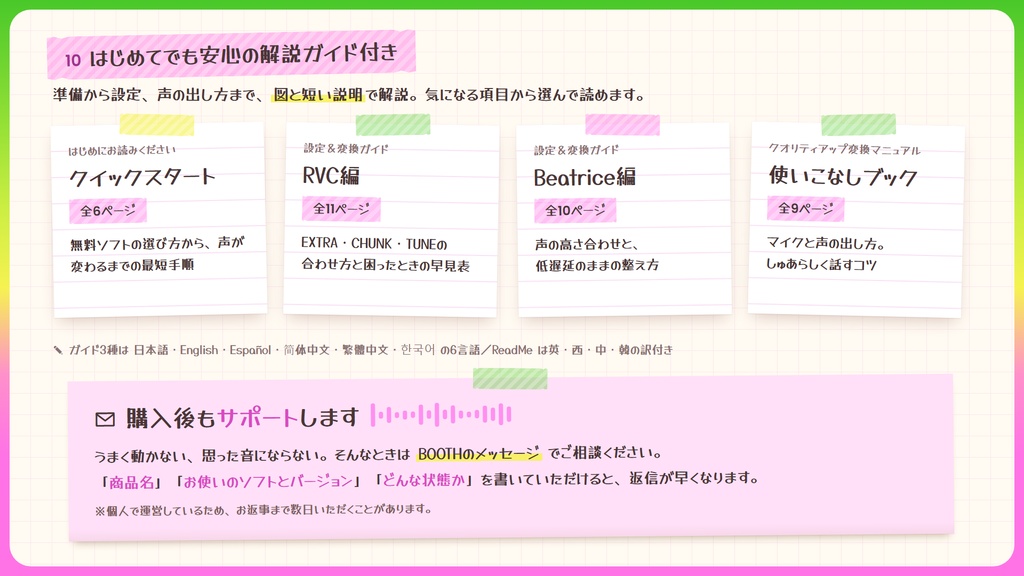Screen dimensions: 1024x576
Task: Click the 全11ページ badge
Action: (x=341, y=208)
